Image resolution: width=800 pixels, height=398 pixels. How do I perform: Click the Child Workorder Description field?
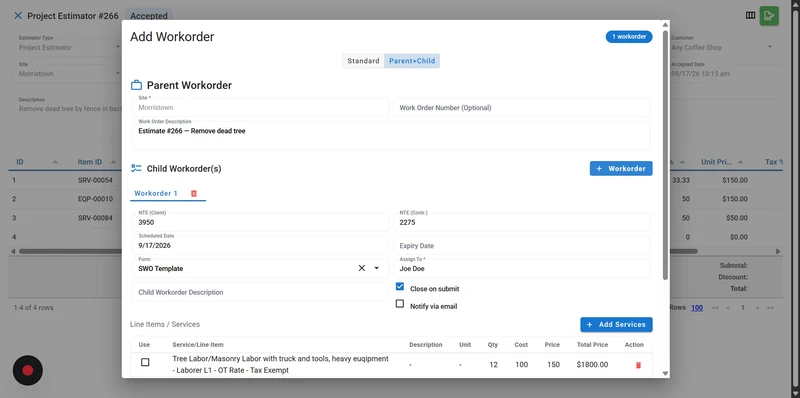pos(260,292)
